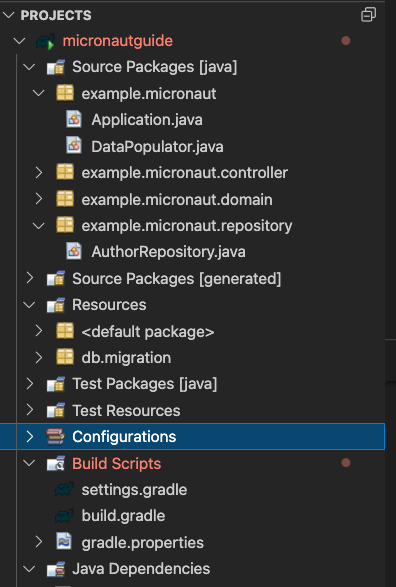Collapse the Build Scripts chevron
Screen dimensions: 396x587
[x=29, y=463]
